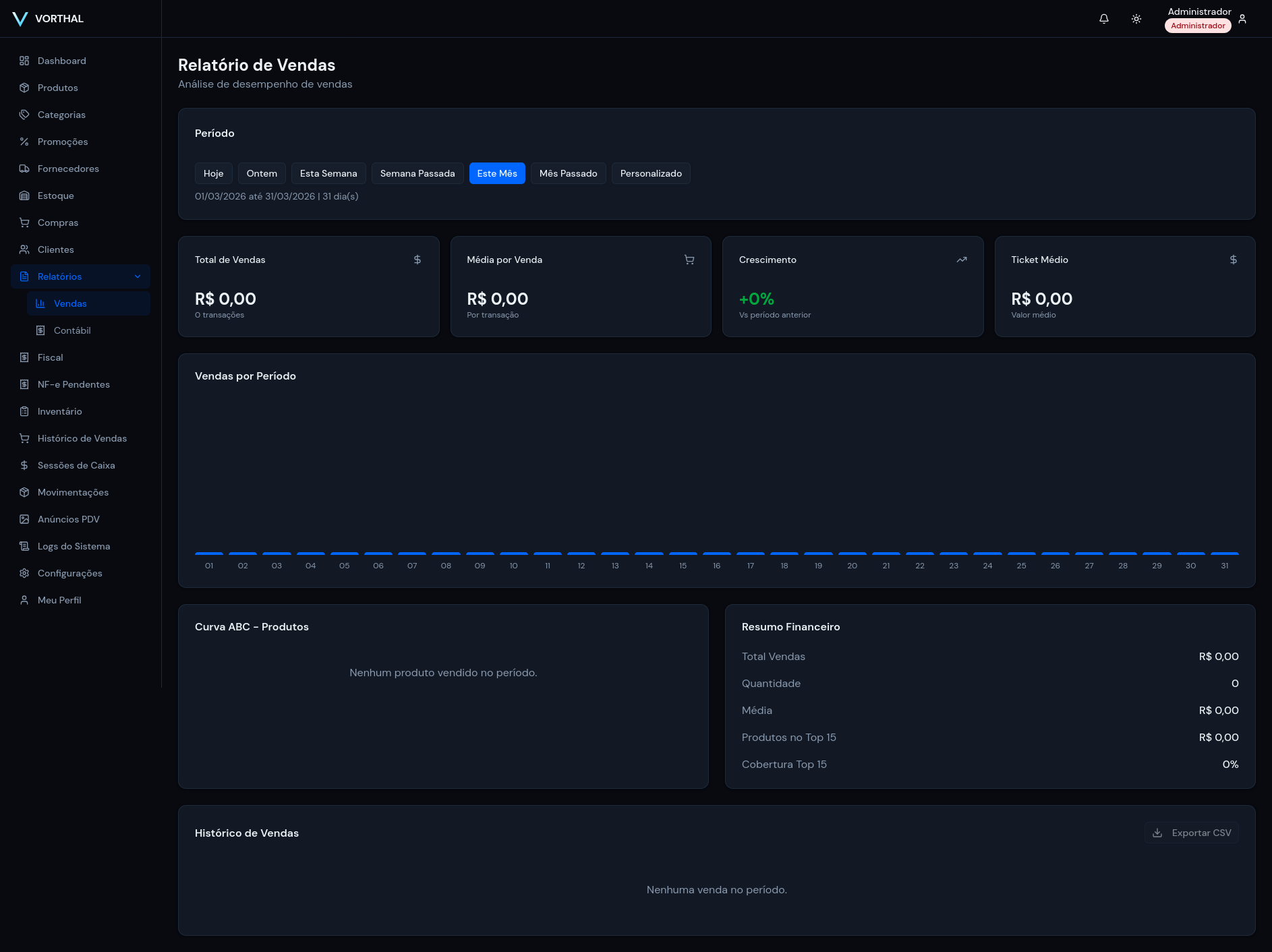Switch period to Mês Passado
The image size is (1272, 952).
(x=568, y=173)
